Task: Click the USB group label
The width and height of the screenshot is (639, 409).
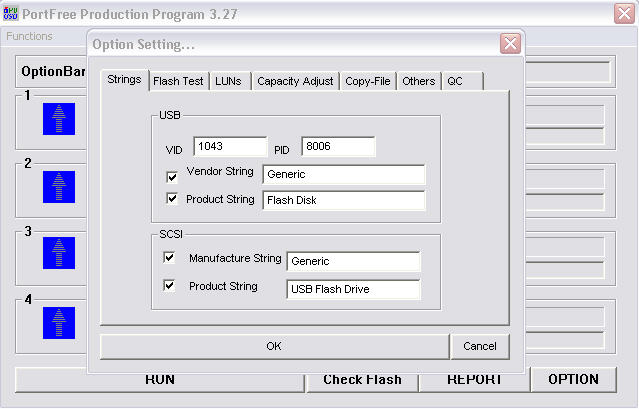Action: click(x=170, y=115)
